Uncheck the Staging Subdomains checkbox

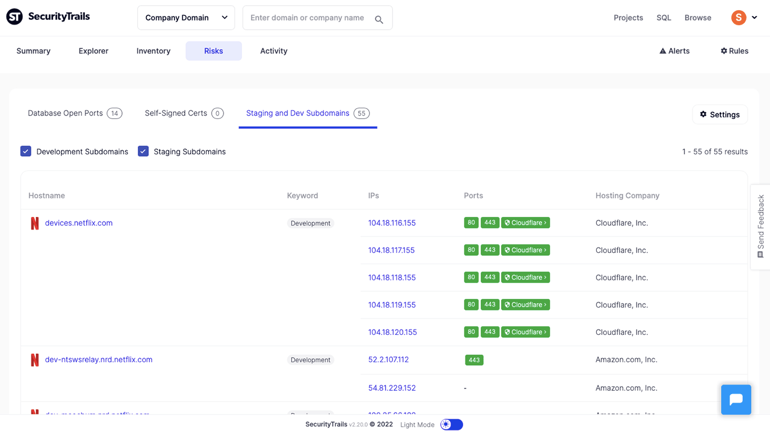click(143, 151)
